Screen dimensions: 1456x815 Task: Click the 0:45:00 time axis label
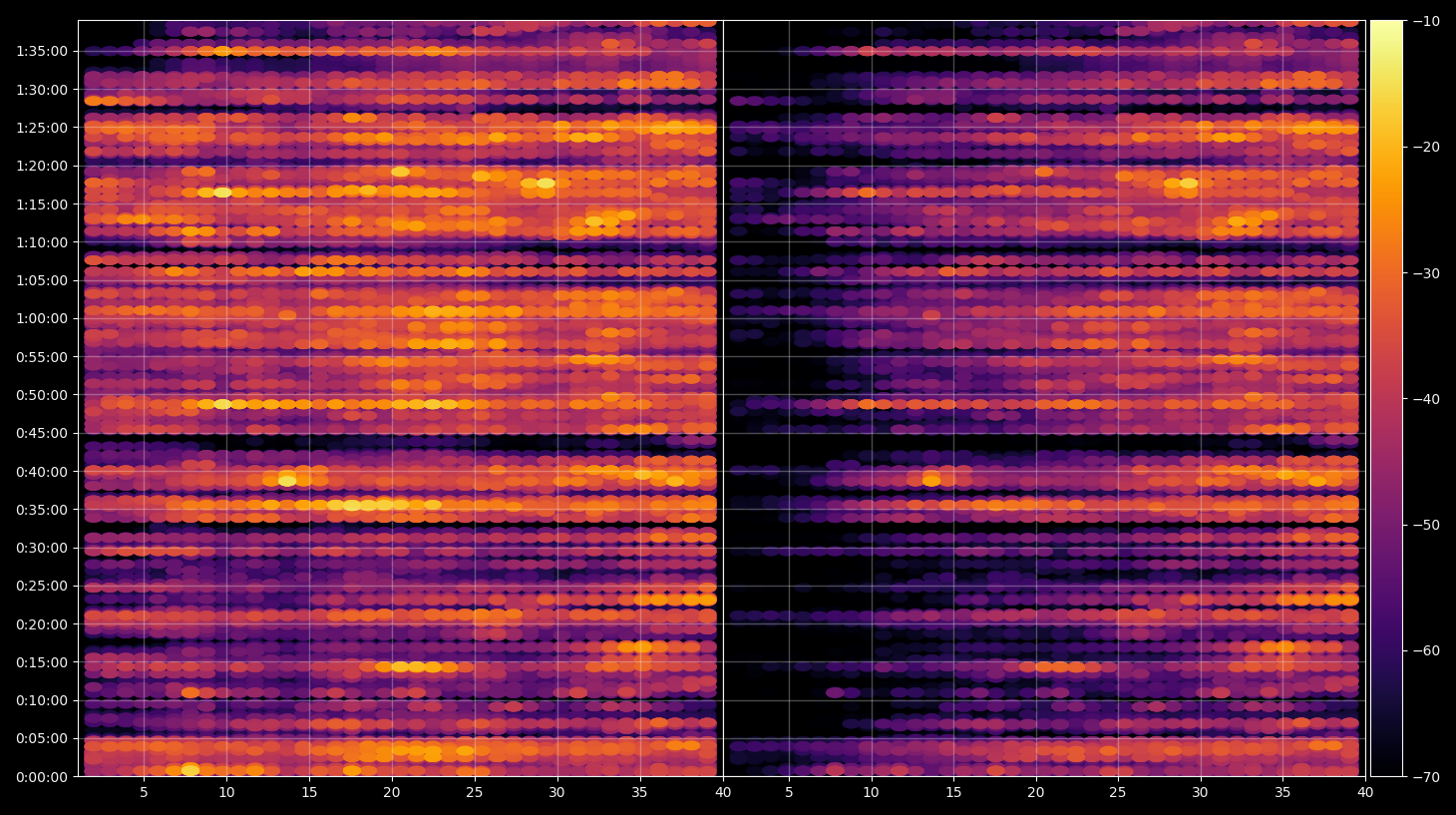tap(42, 433)
